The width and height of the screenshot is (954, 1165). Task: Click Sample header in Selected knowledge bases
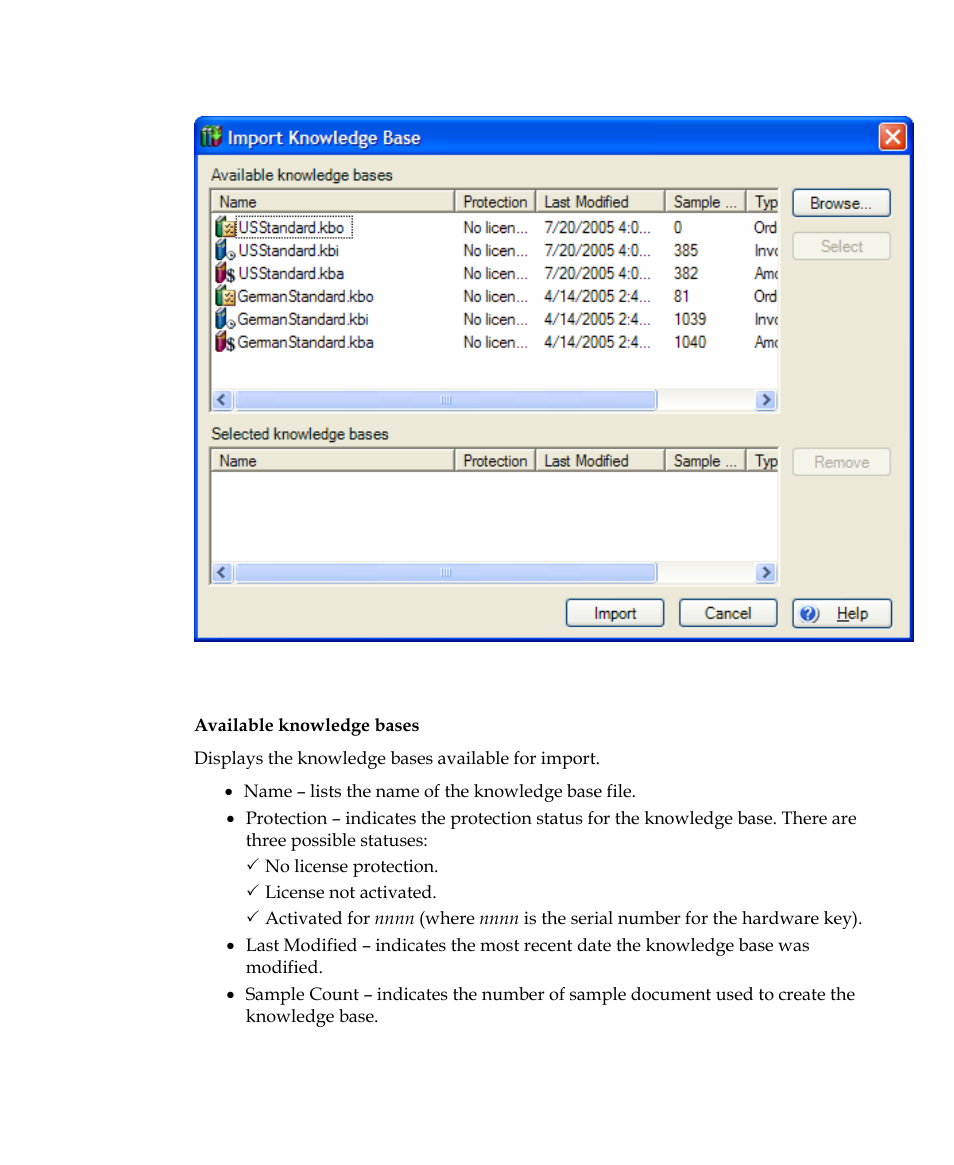pos(705,461)
